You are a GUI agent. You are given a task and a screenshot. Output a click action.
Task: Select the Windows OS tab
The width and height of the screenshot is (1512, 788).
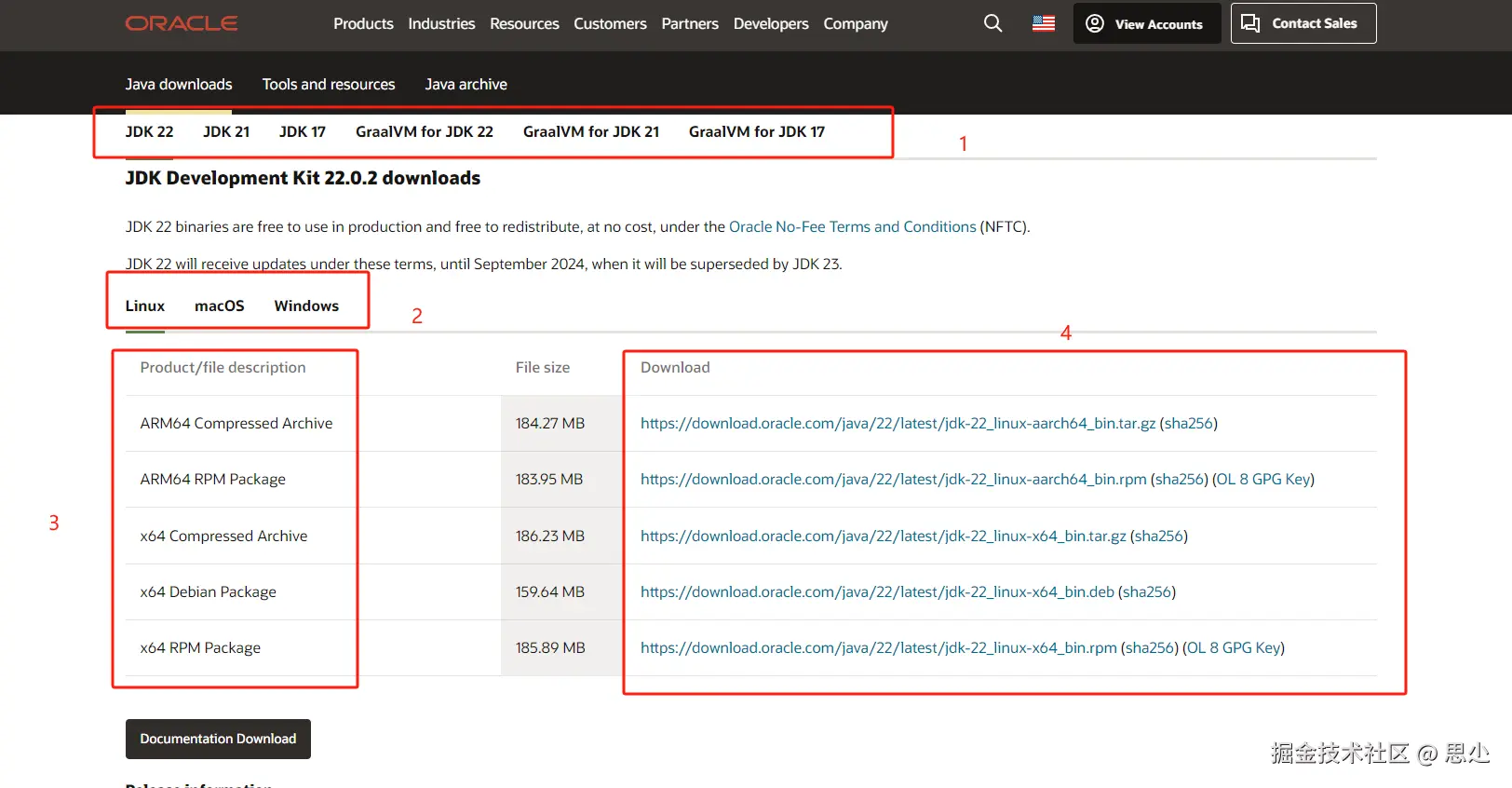pos(306,306)
